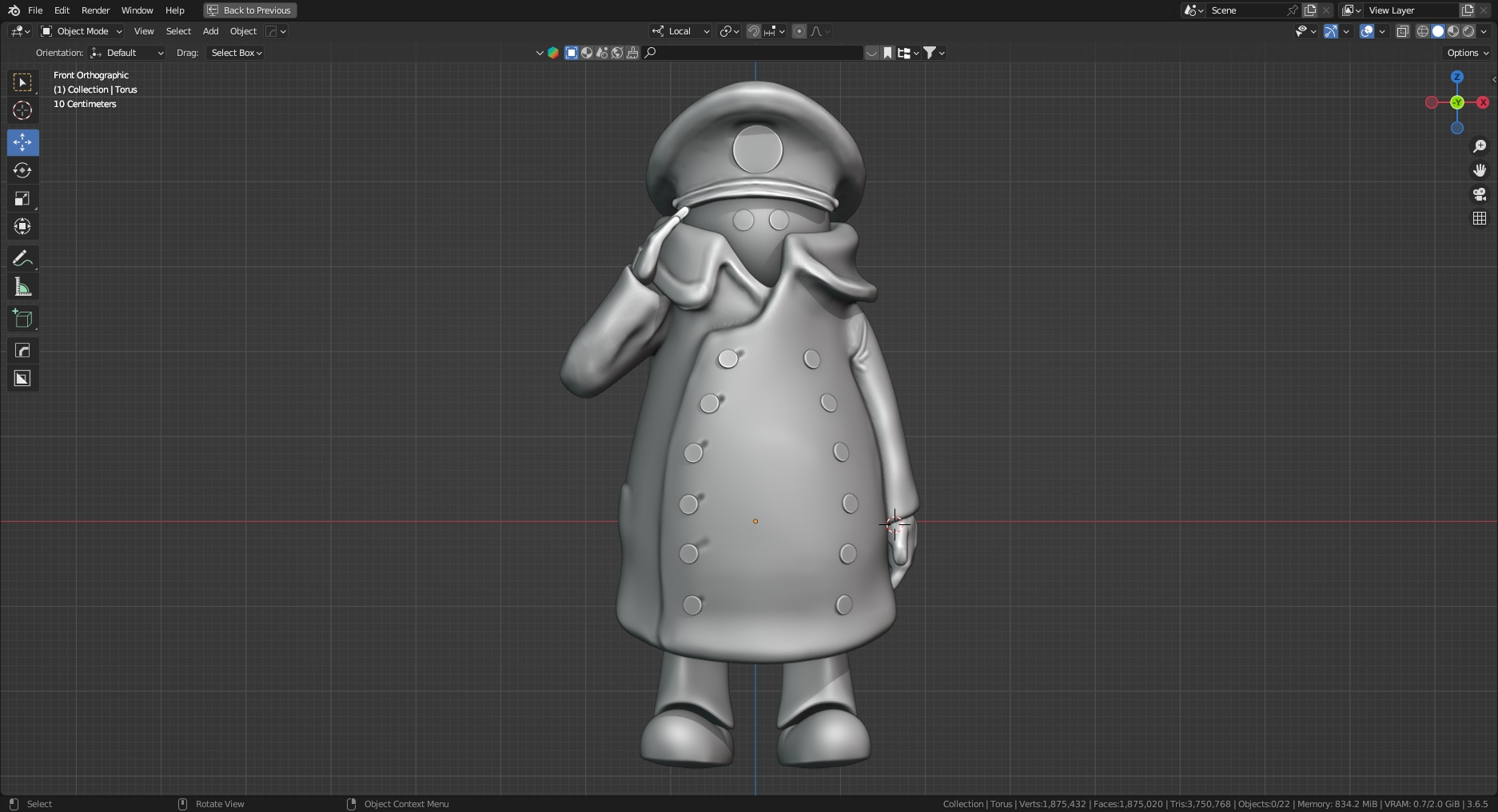Select the Select Box tool
This screenshot has width=1498, height=812.
click(22, 82)
